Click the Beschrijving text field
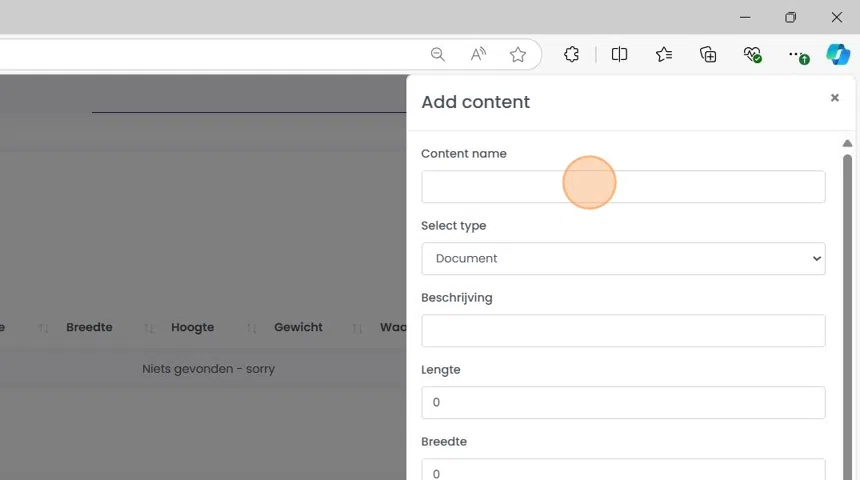Screen dimensions: 860x480 pyautogui.click(x=623, y=331)
